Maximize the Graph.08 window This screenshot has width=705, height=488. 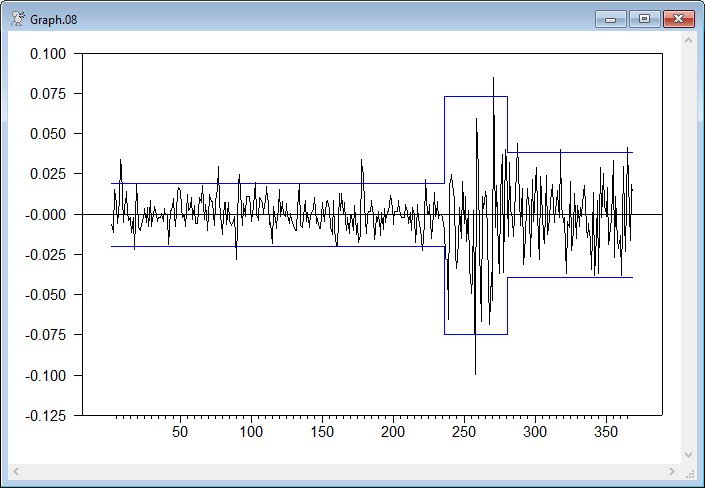click(x=644, y=18)
